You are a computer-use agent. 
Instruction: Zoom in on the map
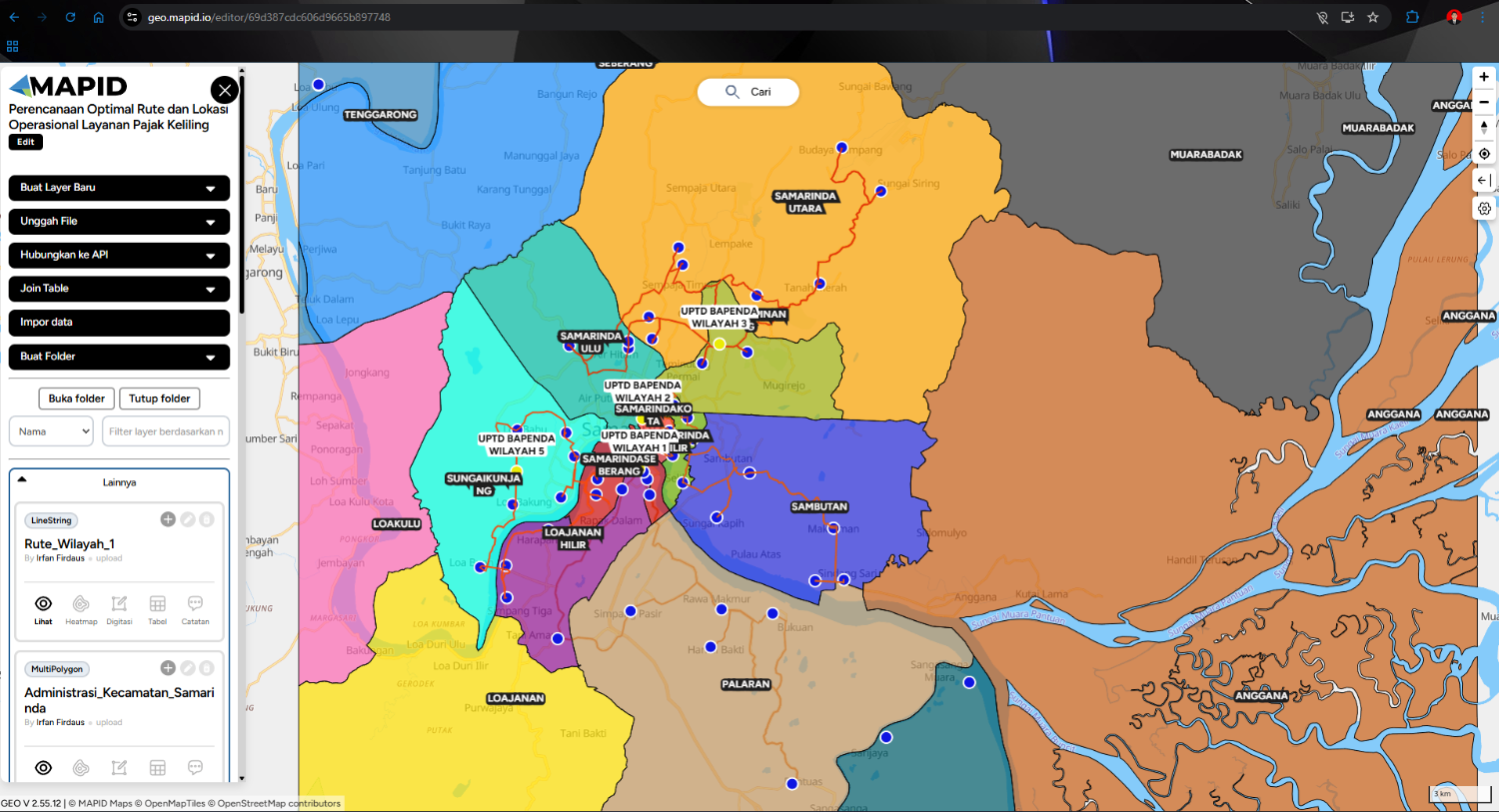[x=1484, y=77]
